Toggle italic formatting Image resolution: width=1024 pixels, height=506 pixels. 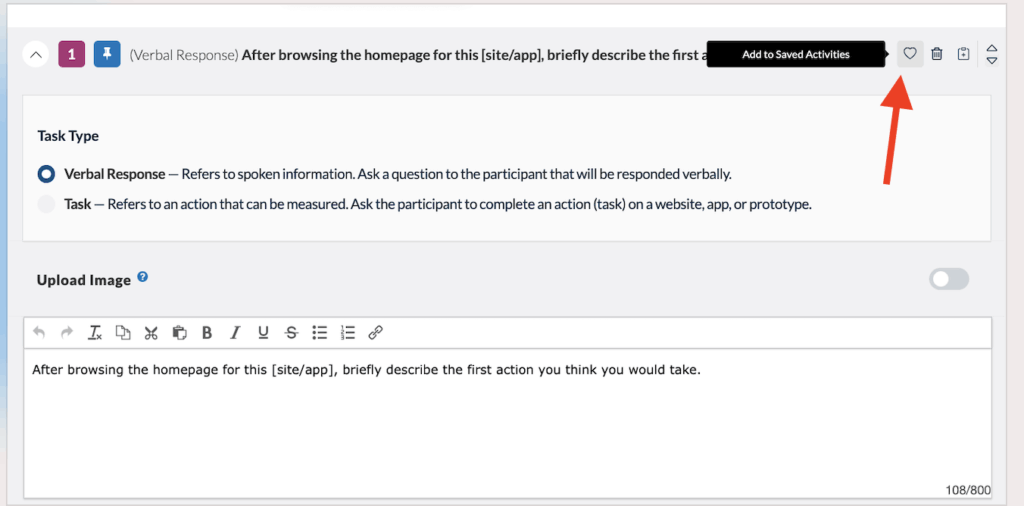[x=235, y=333]
